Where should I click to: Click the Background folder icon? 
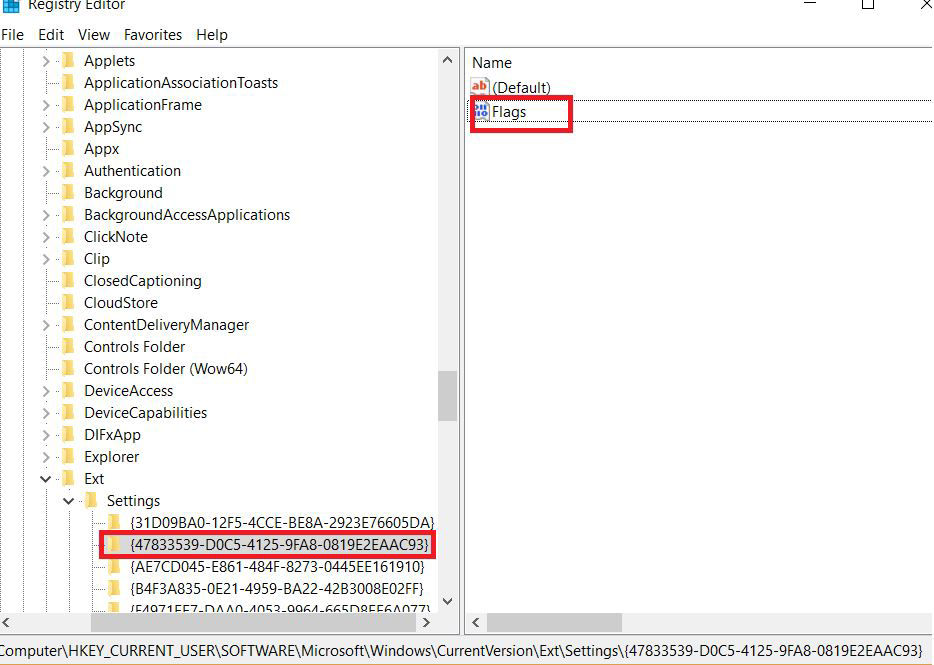click(69, 193)
